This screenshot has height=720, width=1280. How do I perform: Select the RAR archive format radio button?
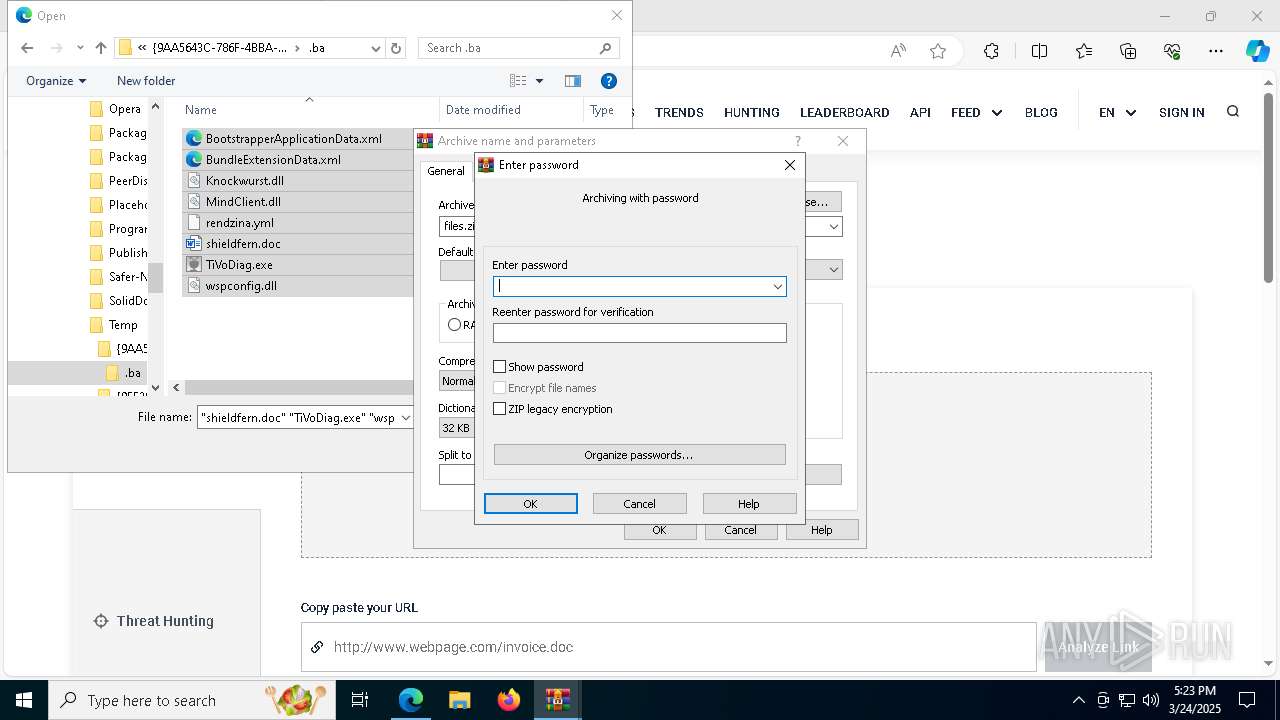(454, 324)
